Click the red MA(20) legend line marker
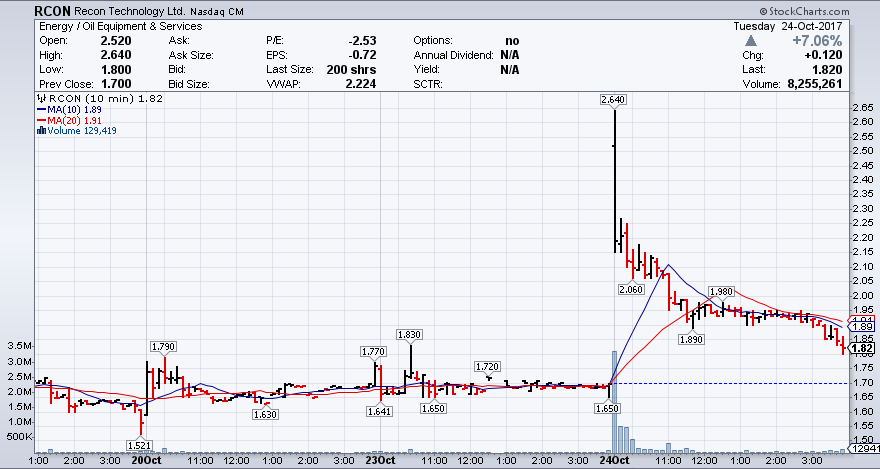Screen dimensions: 880x469 tap(40, 119)
